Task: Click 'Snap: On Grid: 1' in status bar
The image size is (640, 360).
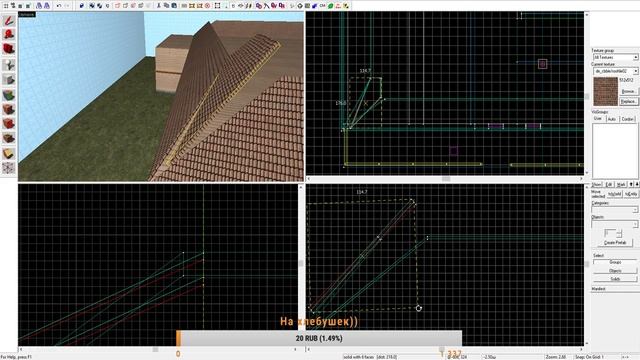Action: point(589,357)
